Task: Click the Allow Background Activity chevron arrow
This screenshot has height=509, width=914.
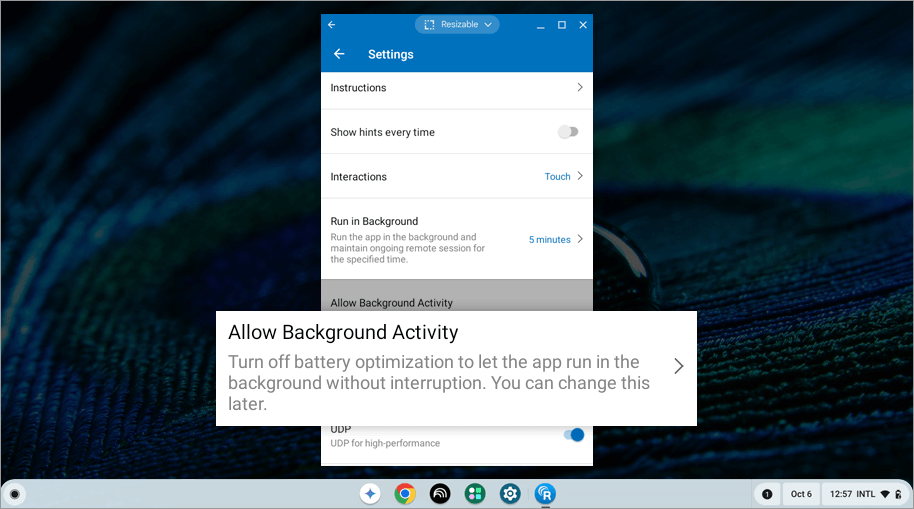Action: coord(678,366)
